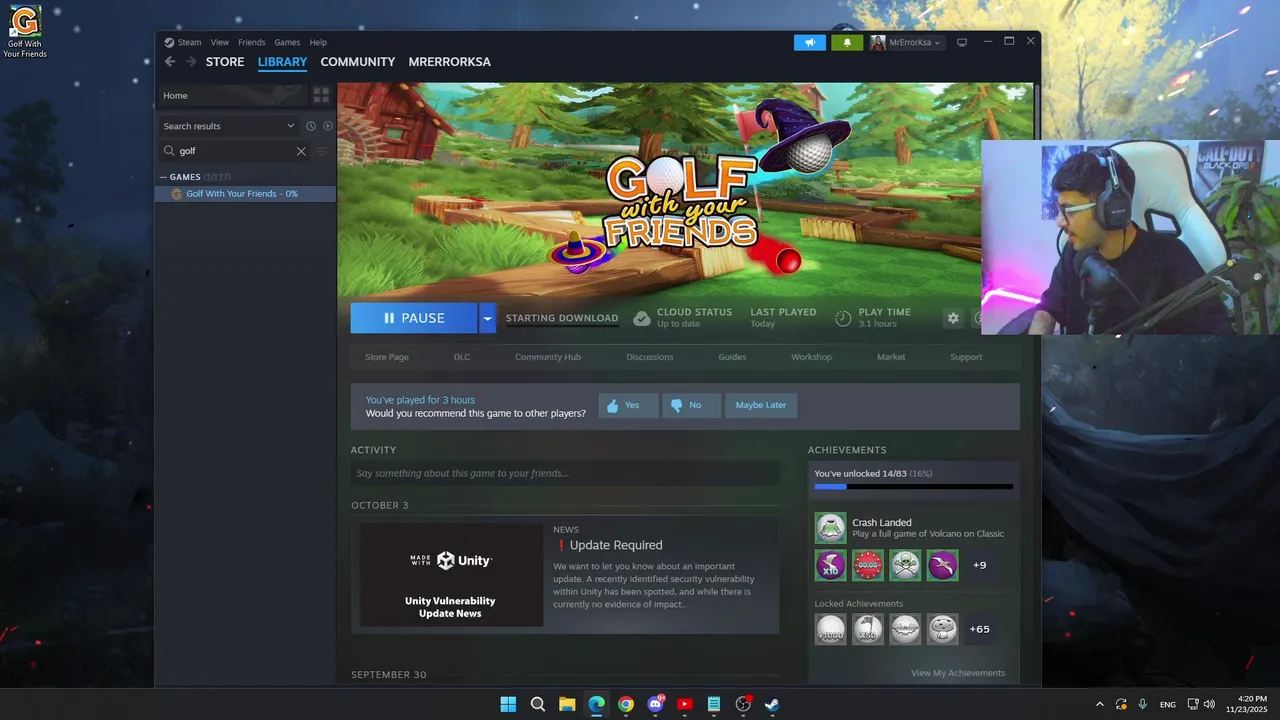Open the Help menu
This screenshot has width=1280, height=720.
(x=318, y=43)
